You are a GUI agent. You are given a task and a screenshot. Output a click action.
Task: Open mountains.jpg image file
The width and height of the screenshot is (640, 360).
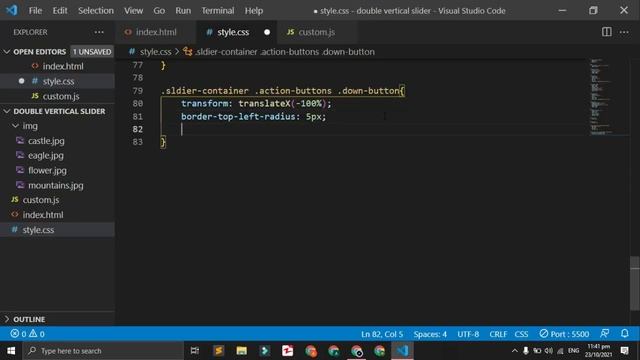pos(56,185)
